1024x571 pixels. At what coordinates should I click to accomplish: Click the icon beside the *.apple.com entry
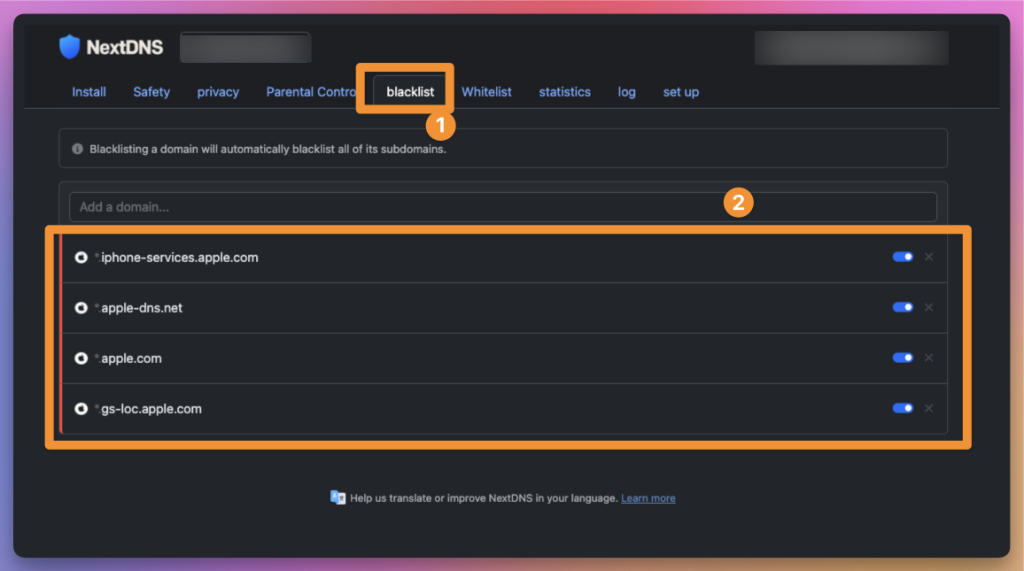(x=81, y=358)
